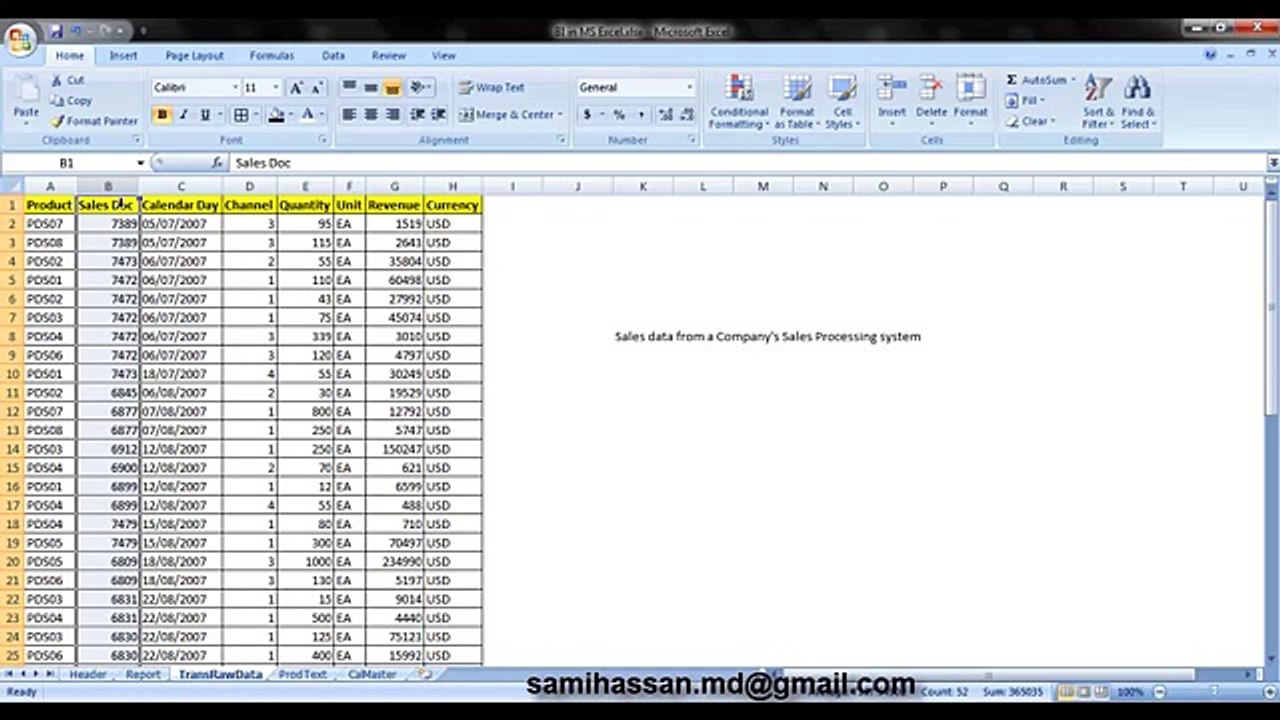Increase font size with Grow Font

(x=296, y=88)
